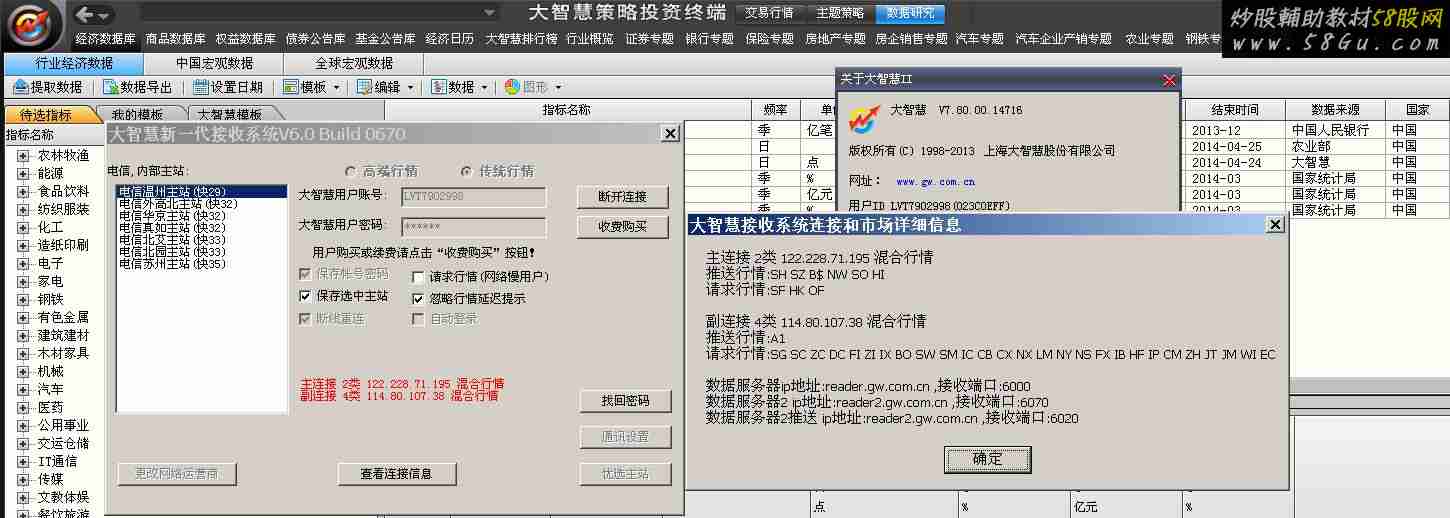Screen dimensions: 1450x518
Task: Select the 建筑建材 tree item
Action: (x=63, y=335)
